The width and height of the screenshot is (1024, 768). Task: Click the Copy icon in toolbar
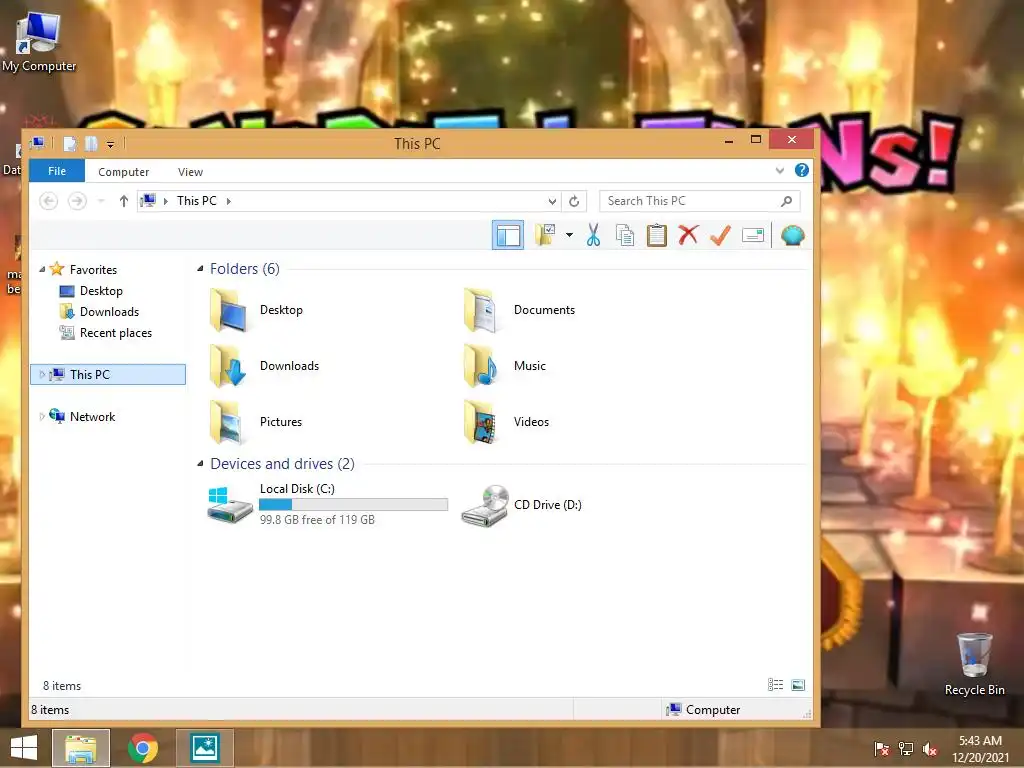625,235
